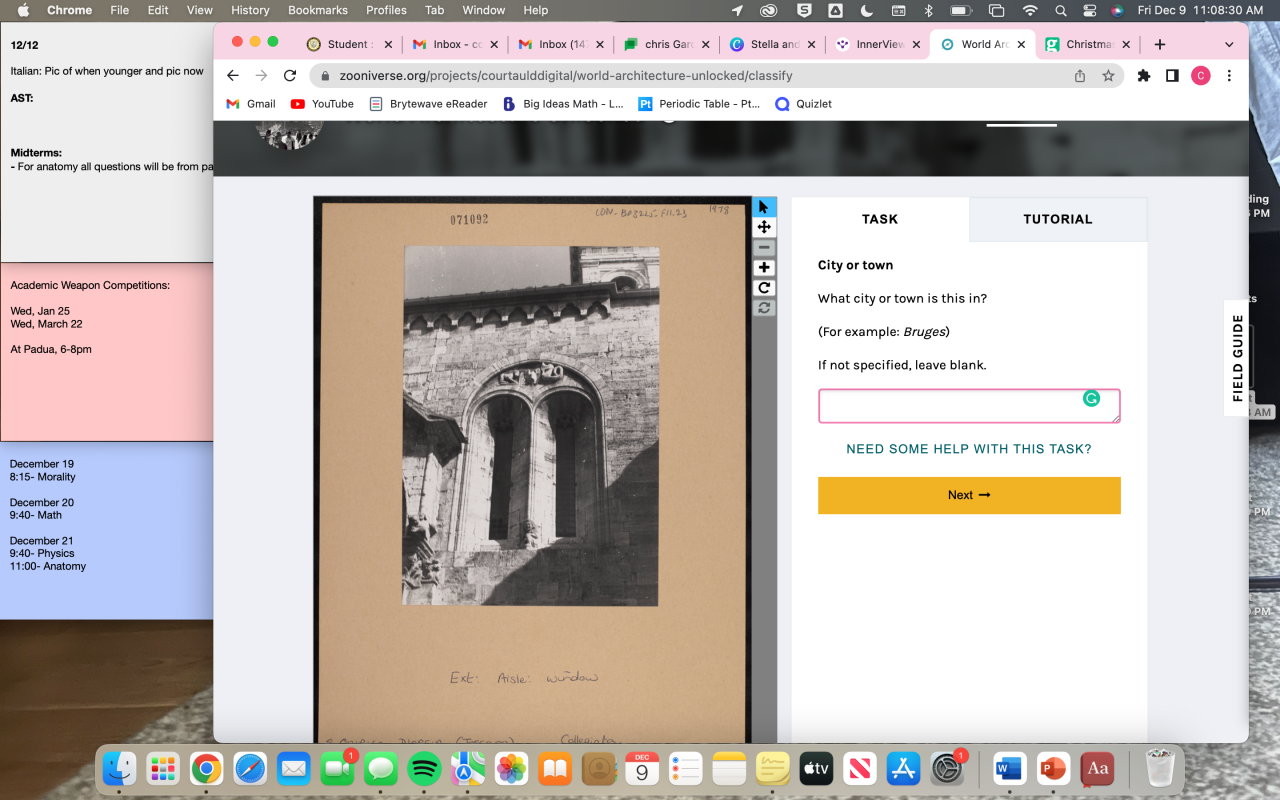Open Microsoft Word from the Dock
The width and height of the screenshot is (1280, 800).
[x=1009, y=768]
